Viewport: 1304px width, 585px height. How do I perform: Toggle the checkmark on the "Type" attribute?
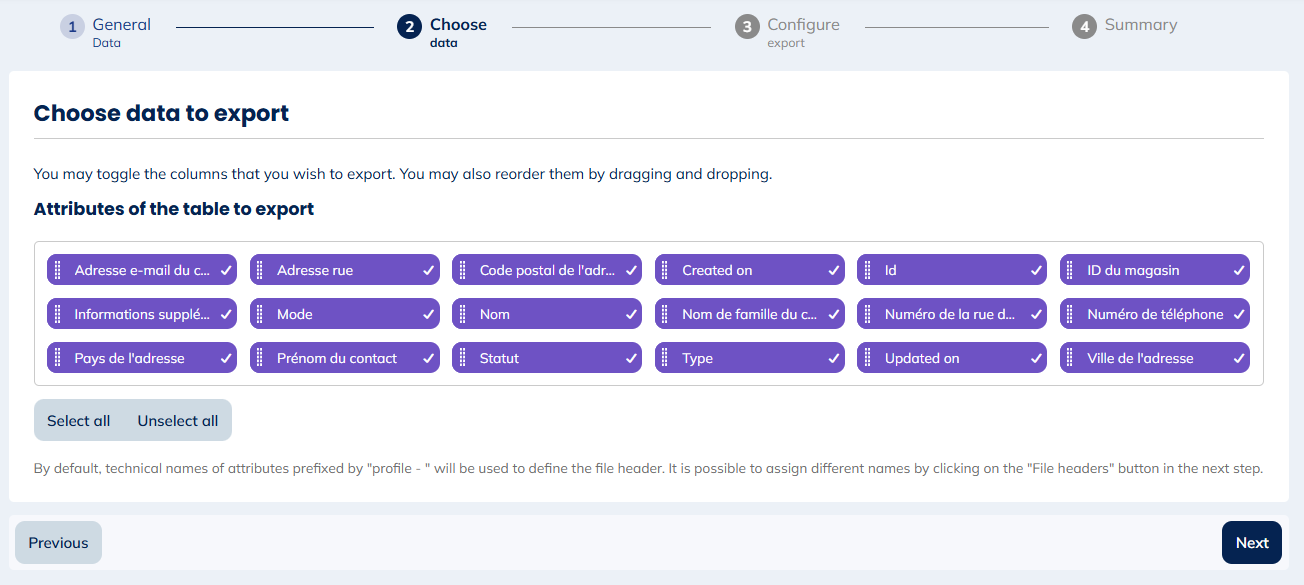coord(831,357)
